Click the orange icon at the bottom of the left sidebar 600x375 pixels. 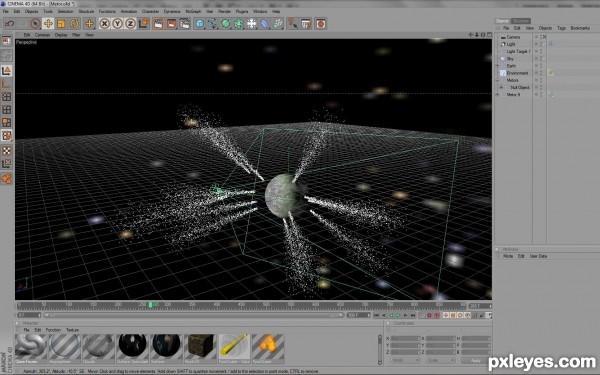click(7, 178)
